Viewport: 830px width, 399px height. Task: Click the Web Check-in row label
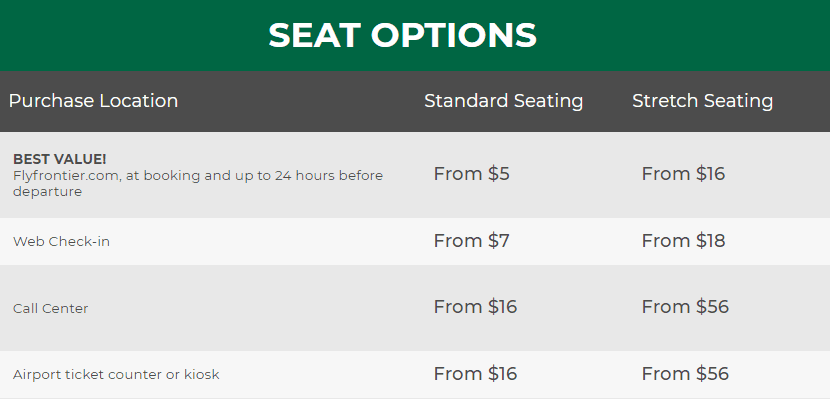point(61,241)
